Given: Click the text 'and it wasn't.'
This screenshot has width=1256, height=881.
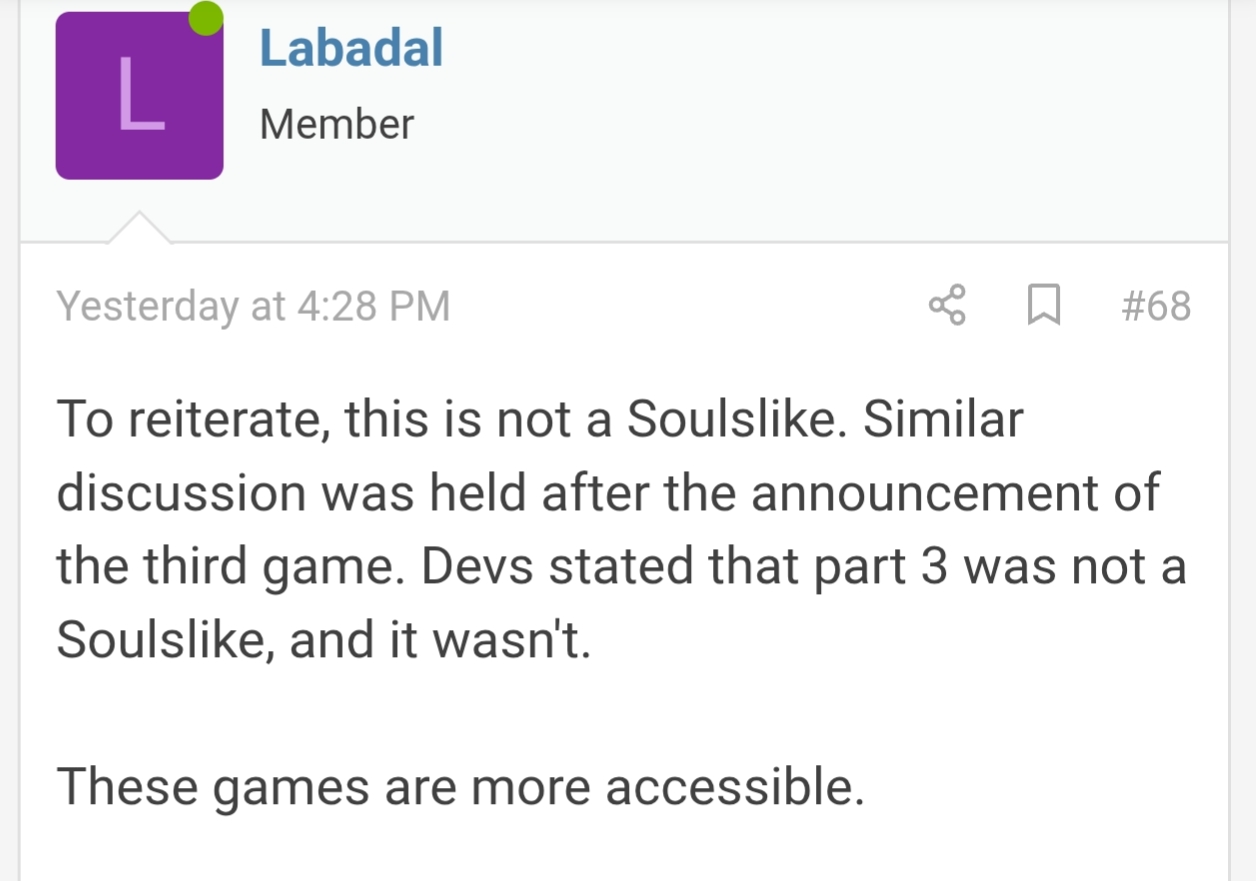Looking at the screenshot, I should tap(441, 640).
